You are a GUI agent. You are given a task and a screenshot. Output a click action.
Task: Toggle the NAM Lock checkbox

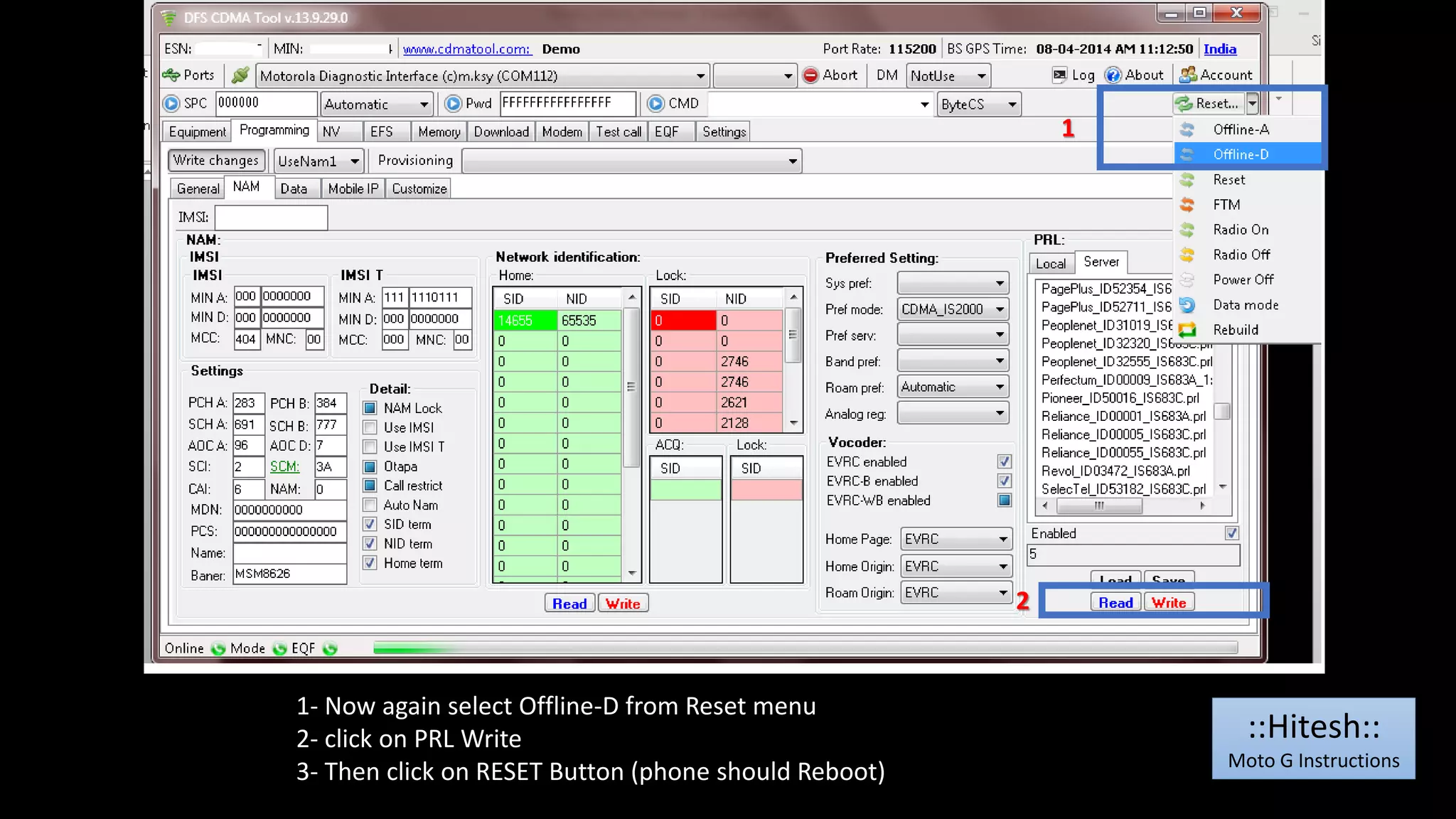[370, 408]
